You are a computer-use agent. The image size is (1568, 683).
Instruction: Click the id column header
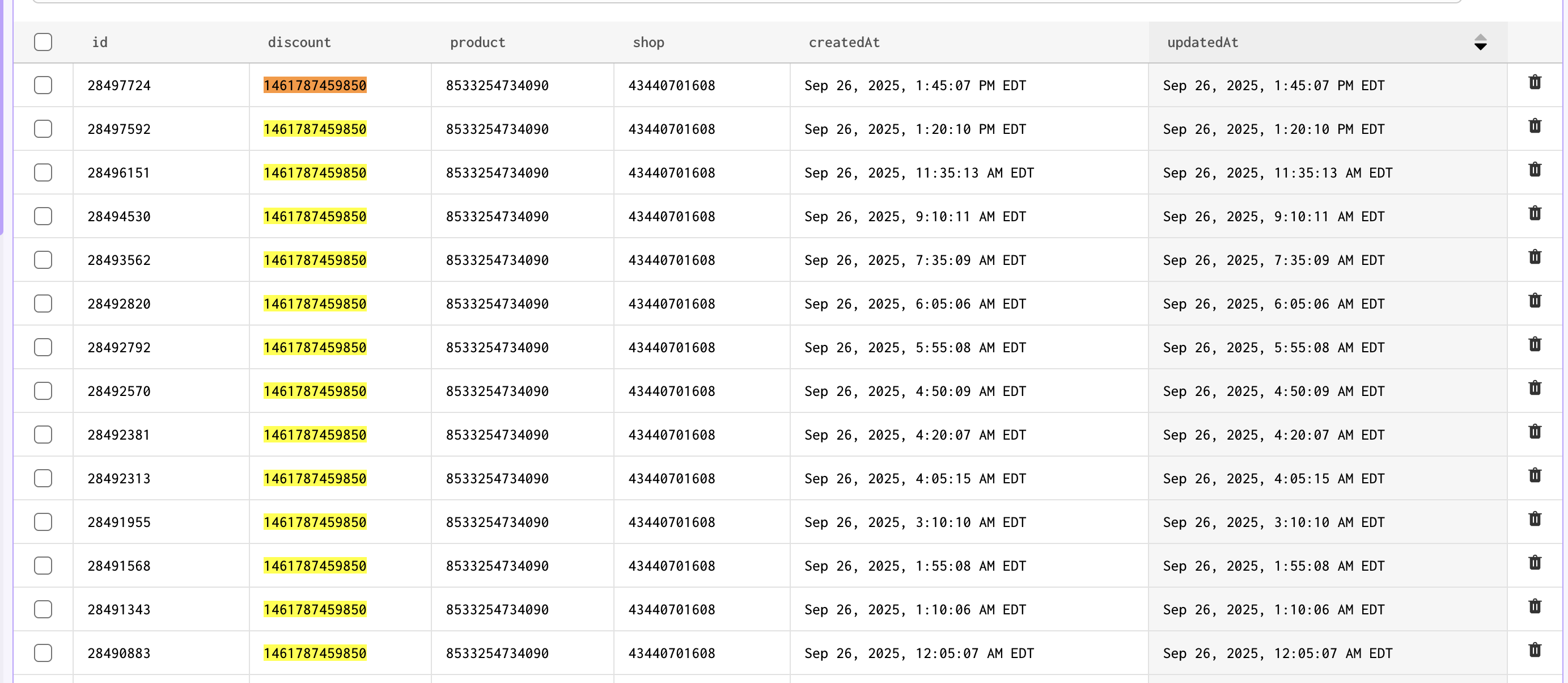point(100,42)
